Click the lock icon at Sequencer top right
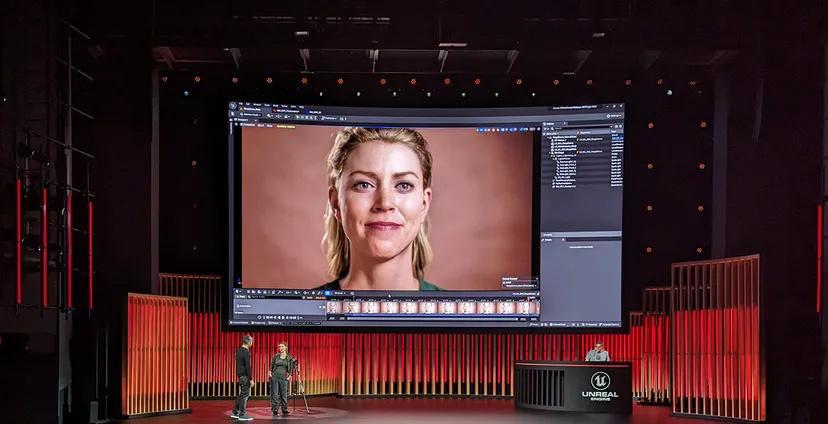828x424 pixels. (x=538, y=294)
